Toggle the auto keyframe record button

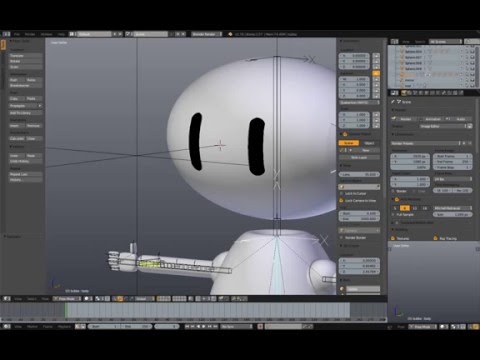click(260, 326)
